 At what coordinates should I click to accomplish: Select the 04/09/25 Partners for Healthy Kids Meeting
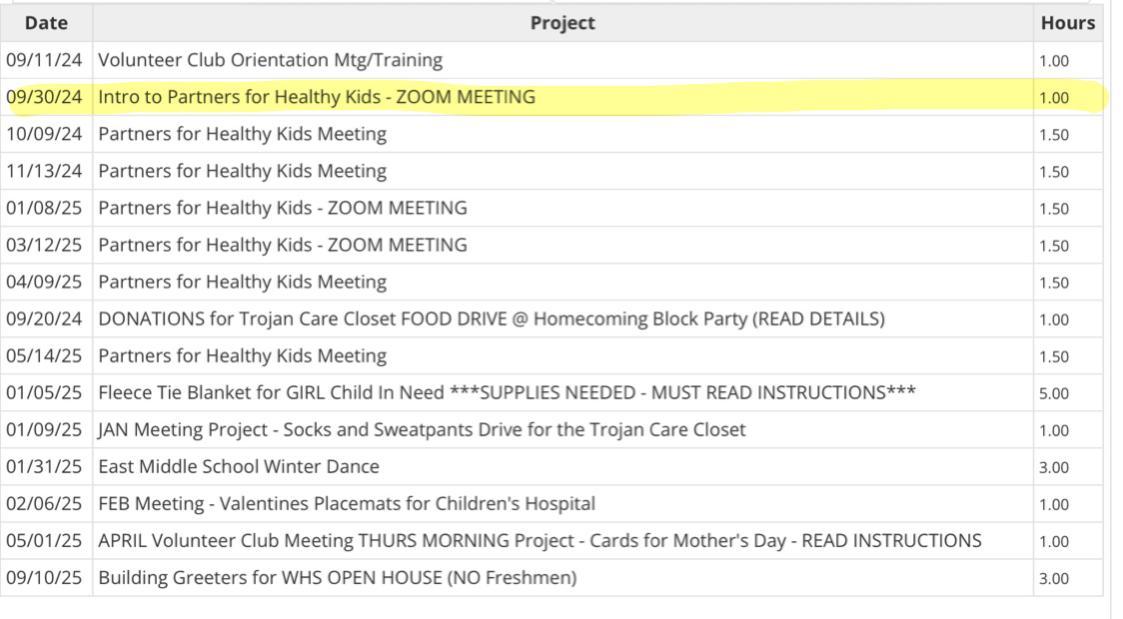click(242, 282)
